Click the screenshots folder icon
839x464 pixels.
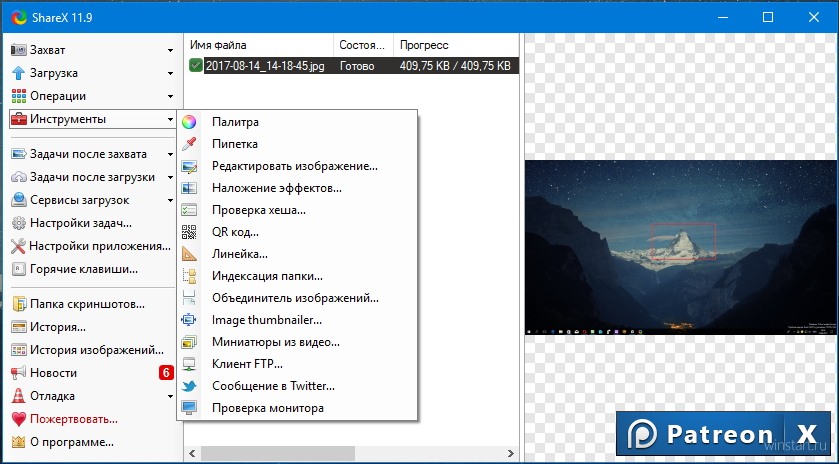click(19, 304)
